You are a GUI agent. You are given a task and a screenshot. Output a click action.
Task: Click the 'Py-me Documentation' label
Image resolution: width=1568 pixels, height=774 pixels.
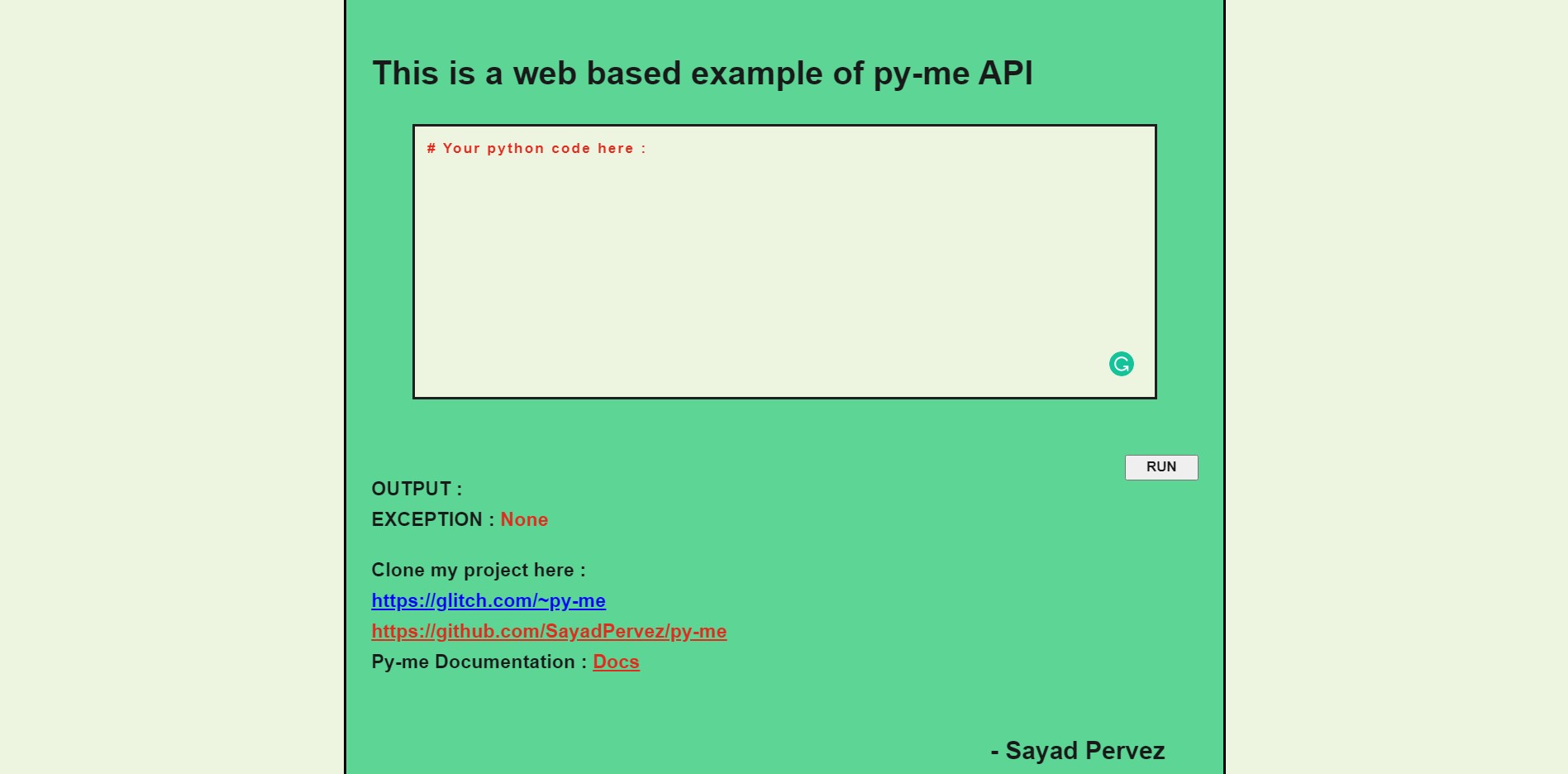click(479, 662)
